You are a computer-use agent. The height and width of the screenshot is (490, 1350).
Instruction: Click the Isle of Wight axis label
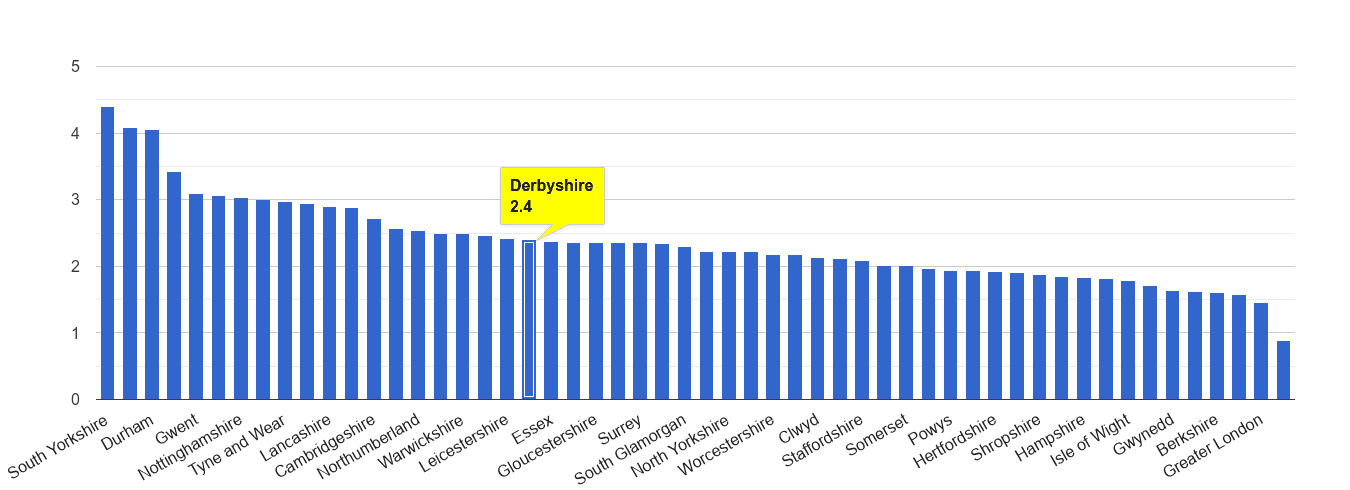coord(1090,439)
